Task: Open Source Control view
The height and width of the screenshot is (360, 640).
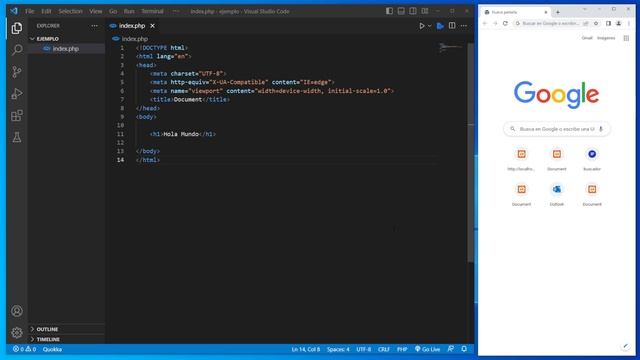Action: pyautogui.click(x=17, y=72)
